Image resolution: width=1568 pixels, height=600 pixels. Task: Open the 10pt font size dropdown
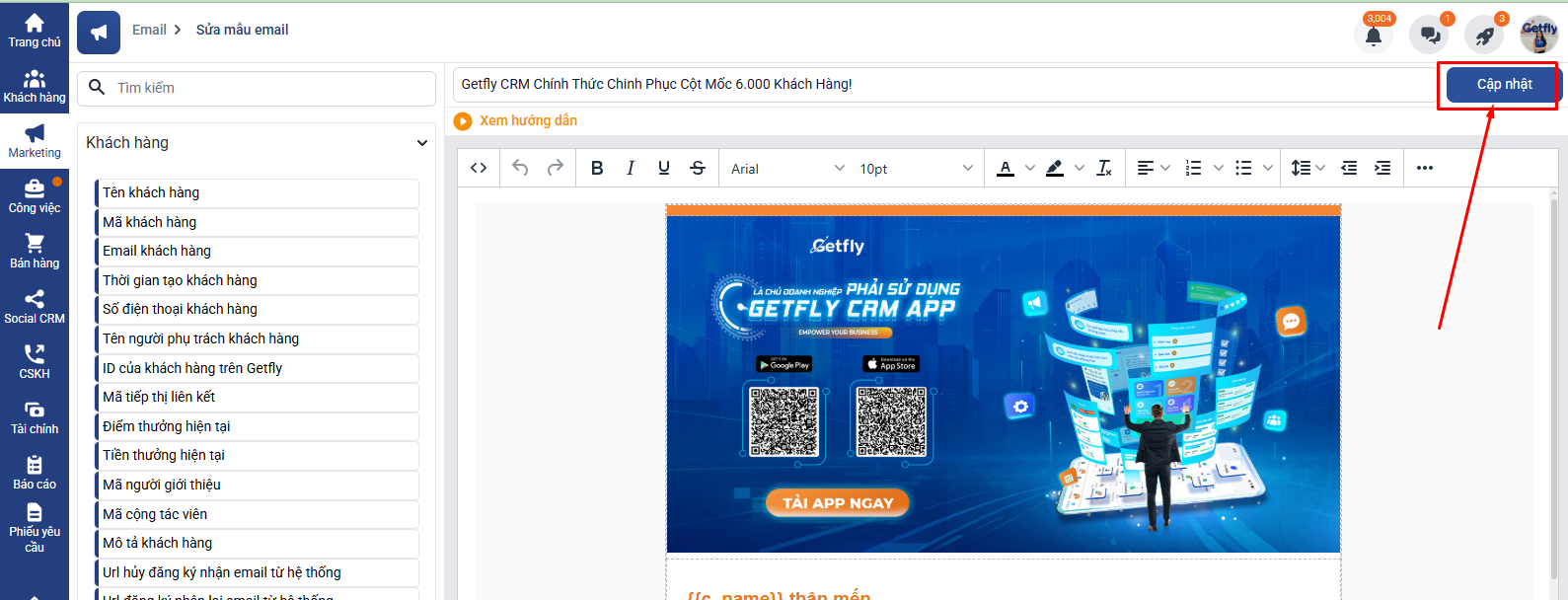915,169
